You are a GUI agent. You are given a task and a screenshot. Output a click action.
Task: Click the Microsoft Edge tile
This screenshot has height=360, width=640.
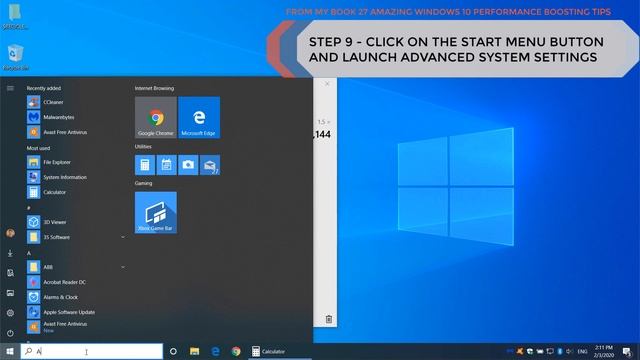click(199, 118)
